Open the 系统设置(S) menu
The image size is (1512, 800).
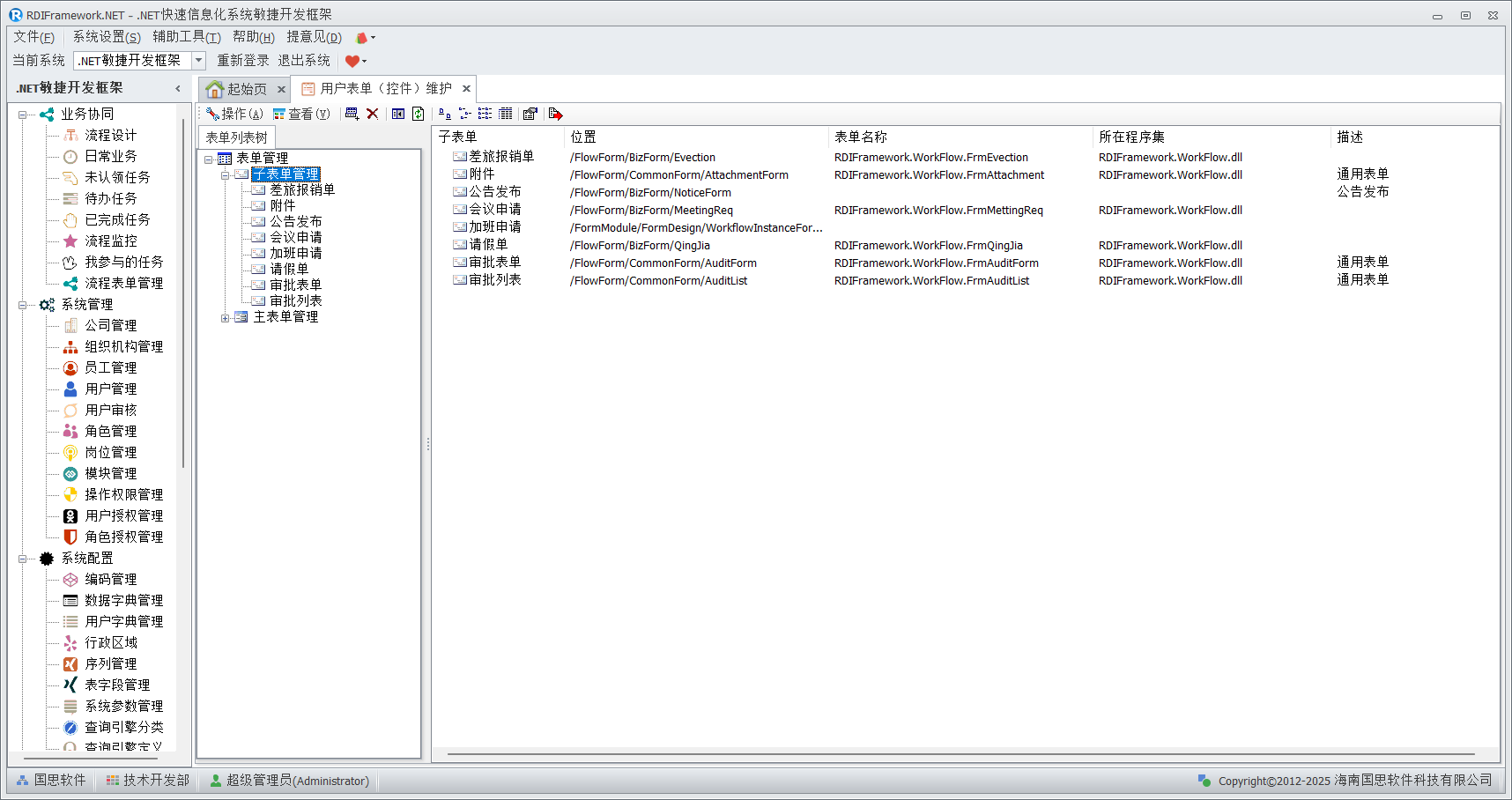[106, 37]
